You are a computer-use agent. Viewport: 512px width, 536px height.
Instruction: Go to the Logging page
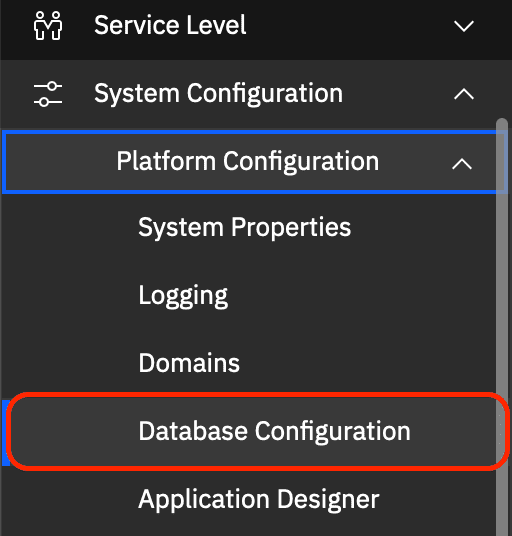click(x=183, y=296)
